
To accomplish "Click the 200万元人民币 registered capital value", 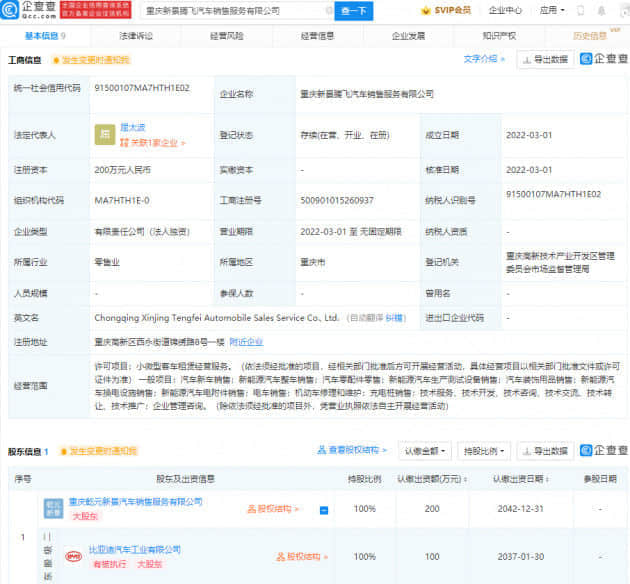I will coord(123,170).
